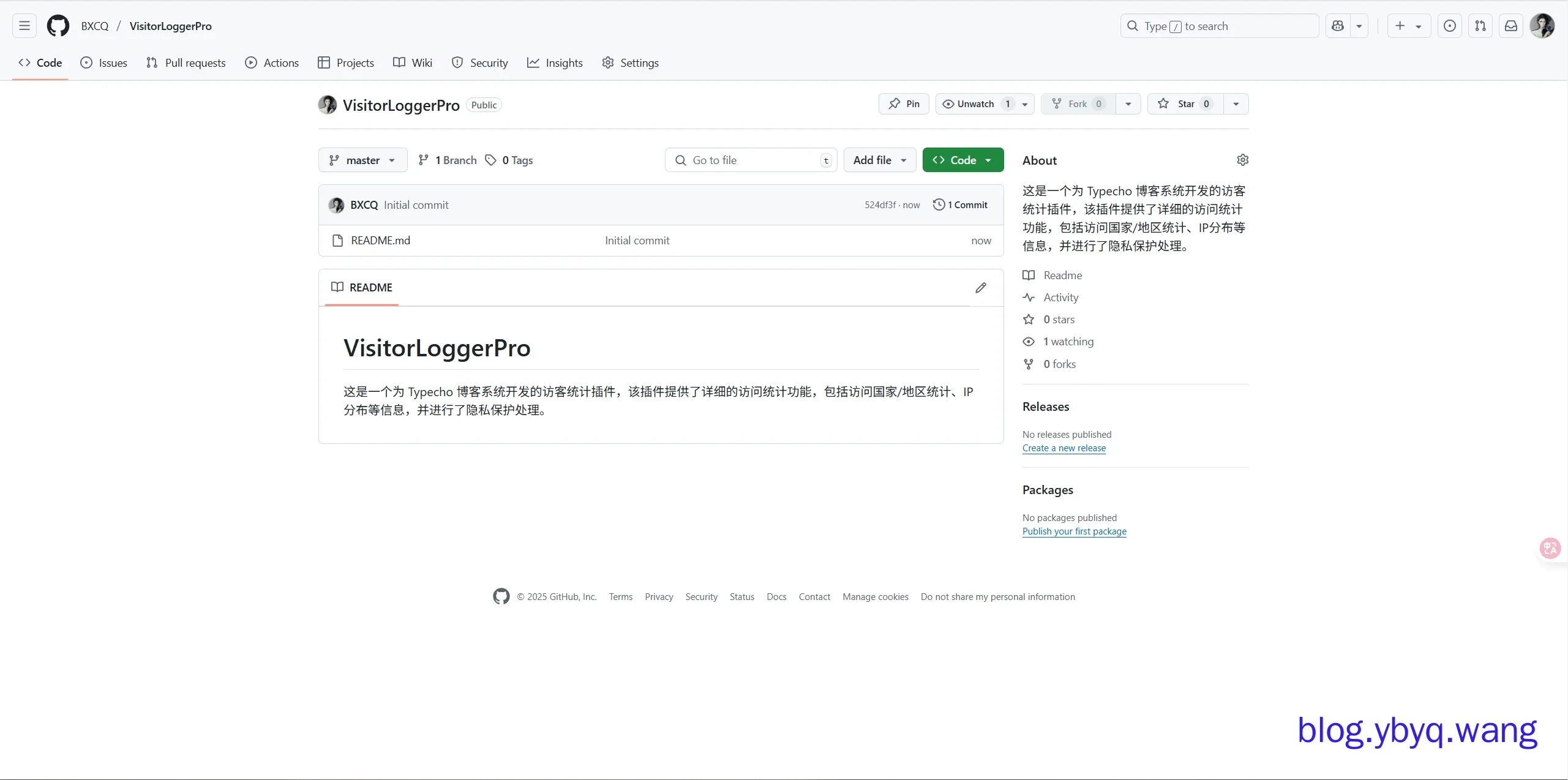Viewport: 1568px width, 780px height.
Task: Edit repository details gear icon in About
Action: [1242, 160]
